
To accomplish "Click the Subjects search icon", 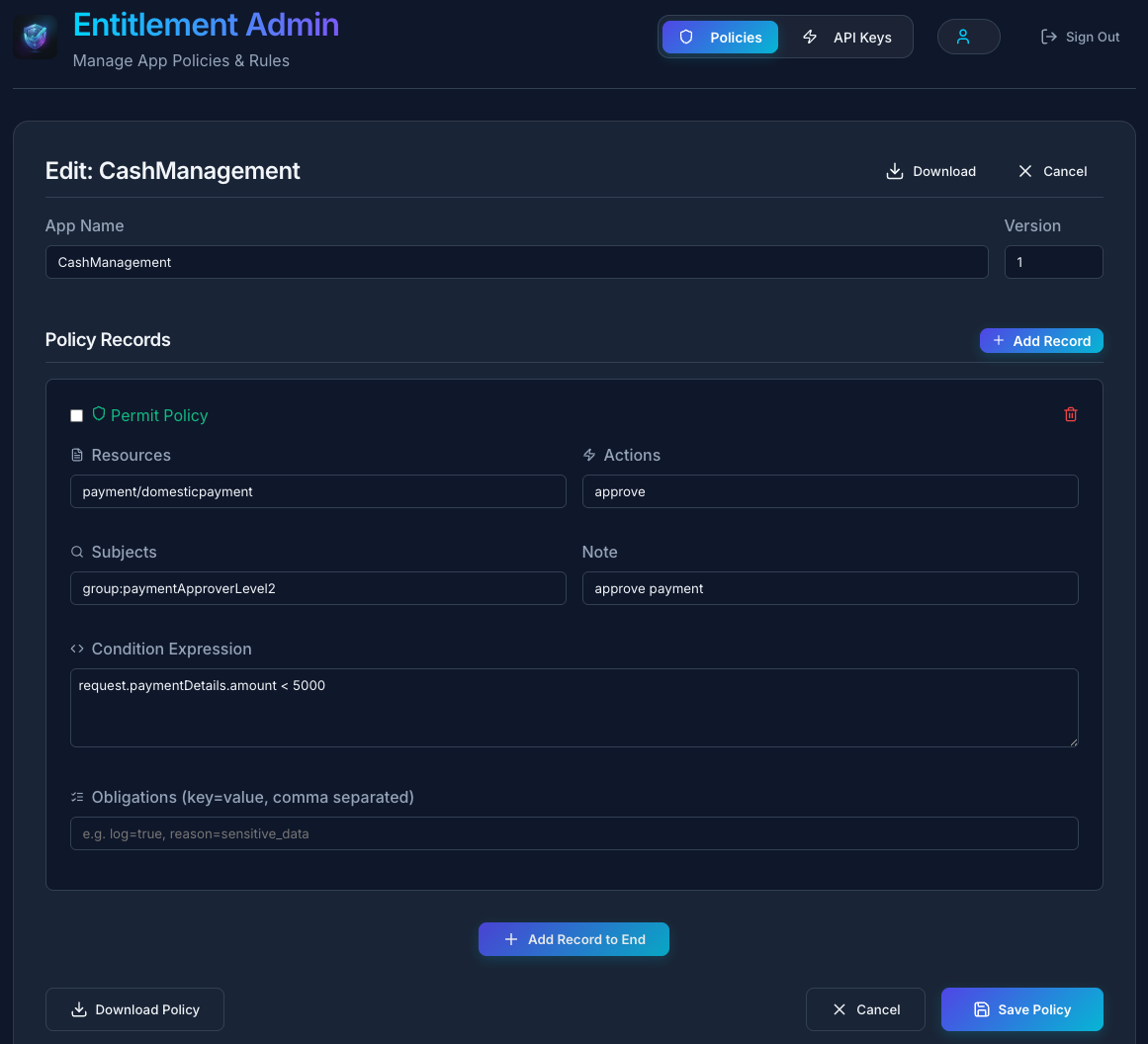I will pos(77,552).
